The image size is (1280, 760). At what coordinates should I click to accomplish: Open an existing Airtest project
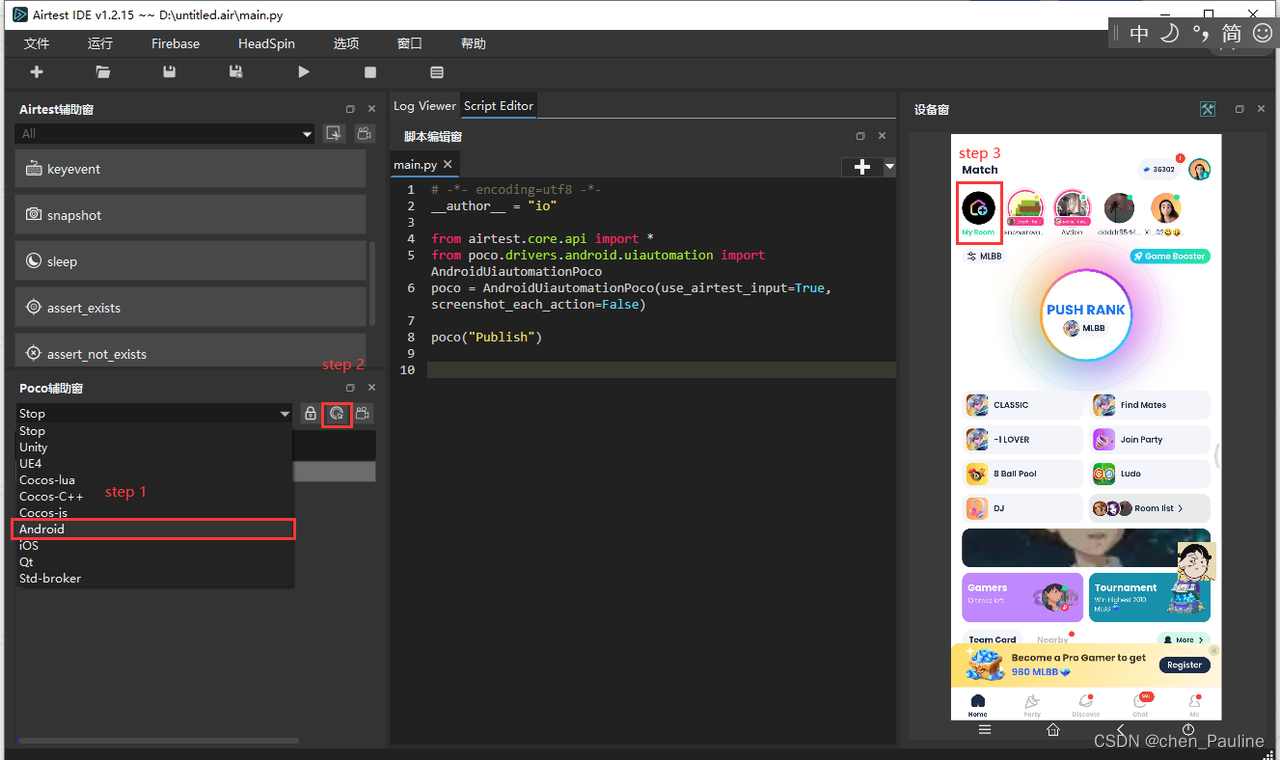point(103,71)
